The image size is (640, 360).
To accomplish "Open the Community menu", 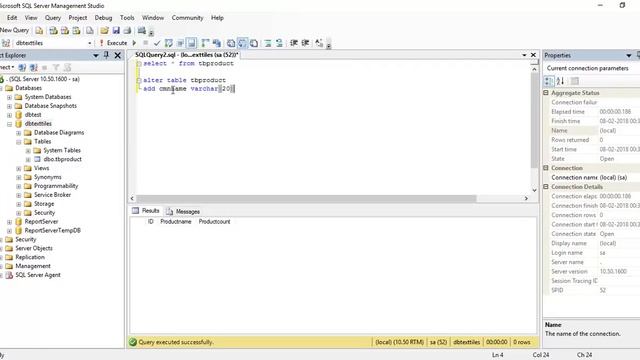I will coord(187,18).
